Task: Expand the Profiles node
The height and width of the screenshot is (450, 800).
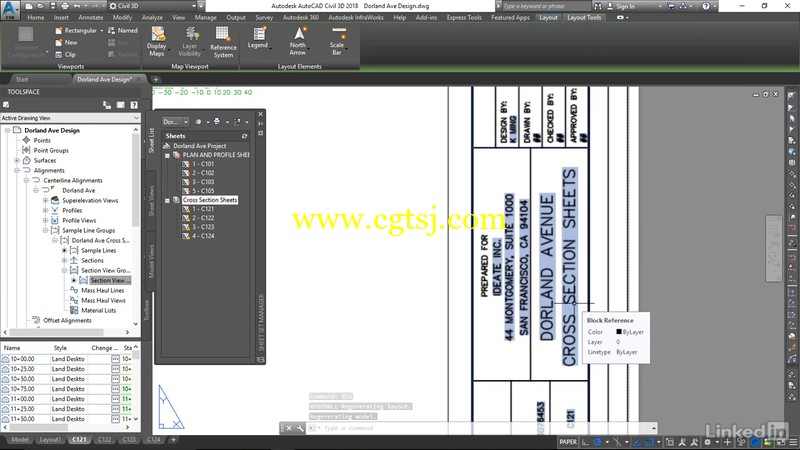Action: point(45,210)
